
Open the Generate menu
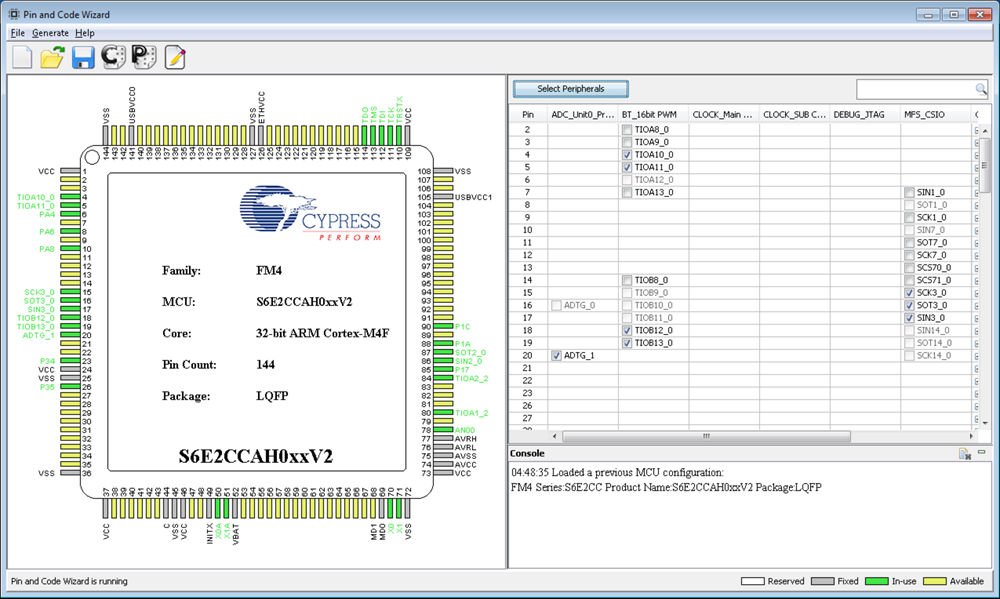coord(50,33)
